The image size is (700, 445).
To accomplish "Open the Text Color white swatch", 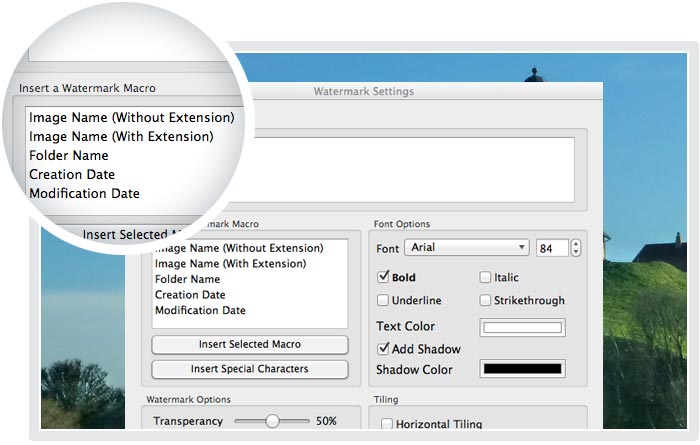I will (x=522, y=328).
